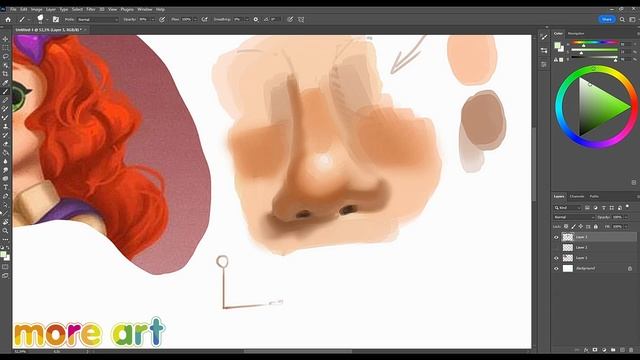Select the Lasso tool
This screenshot has width=640, height=360.
point(5,56)
